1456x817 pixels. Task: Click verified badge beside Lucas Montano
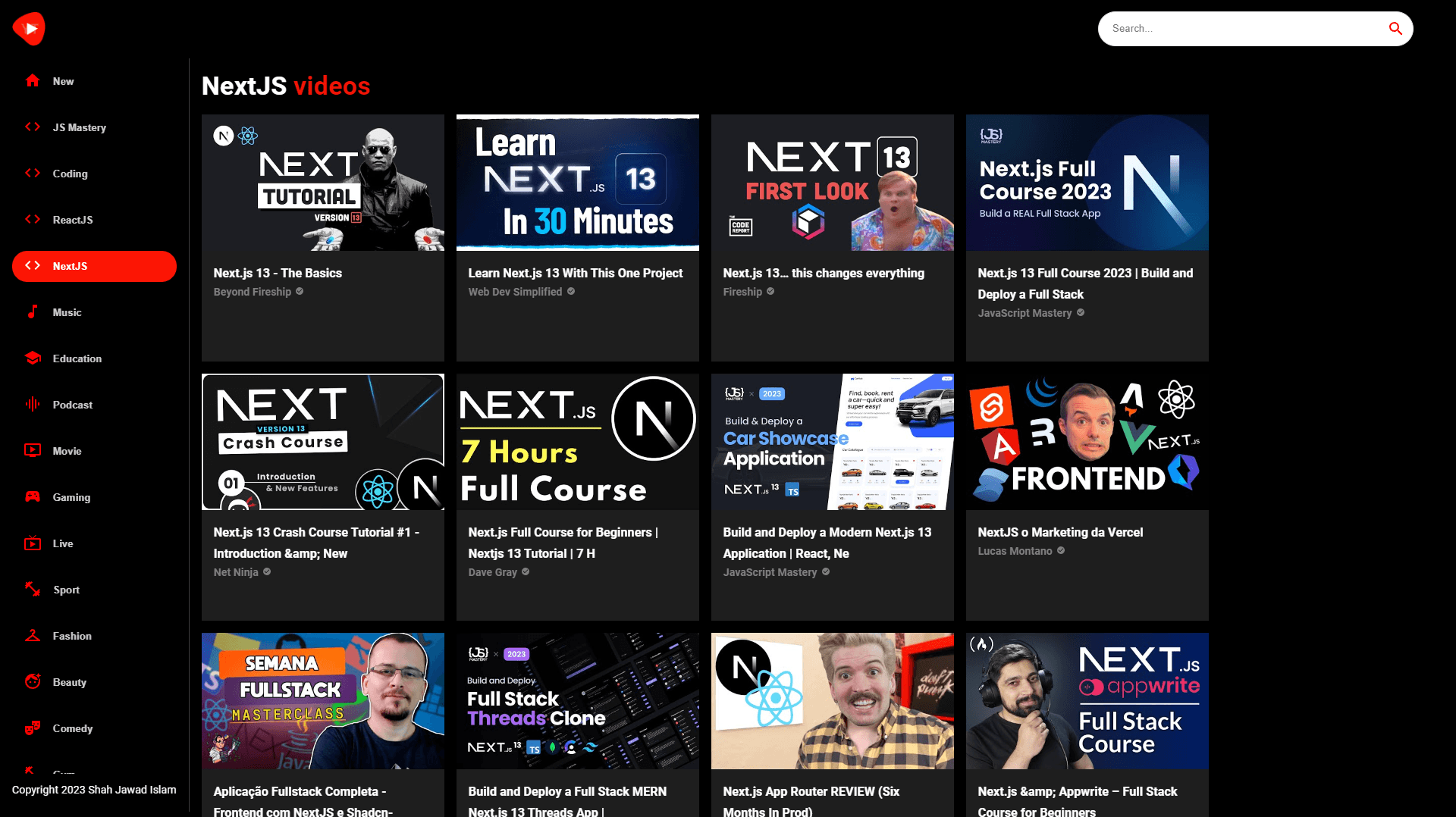(x=1061, y=550)
